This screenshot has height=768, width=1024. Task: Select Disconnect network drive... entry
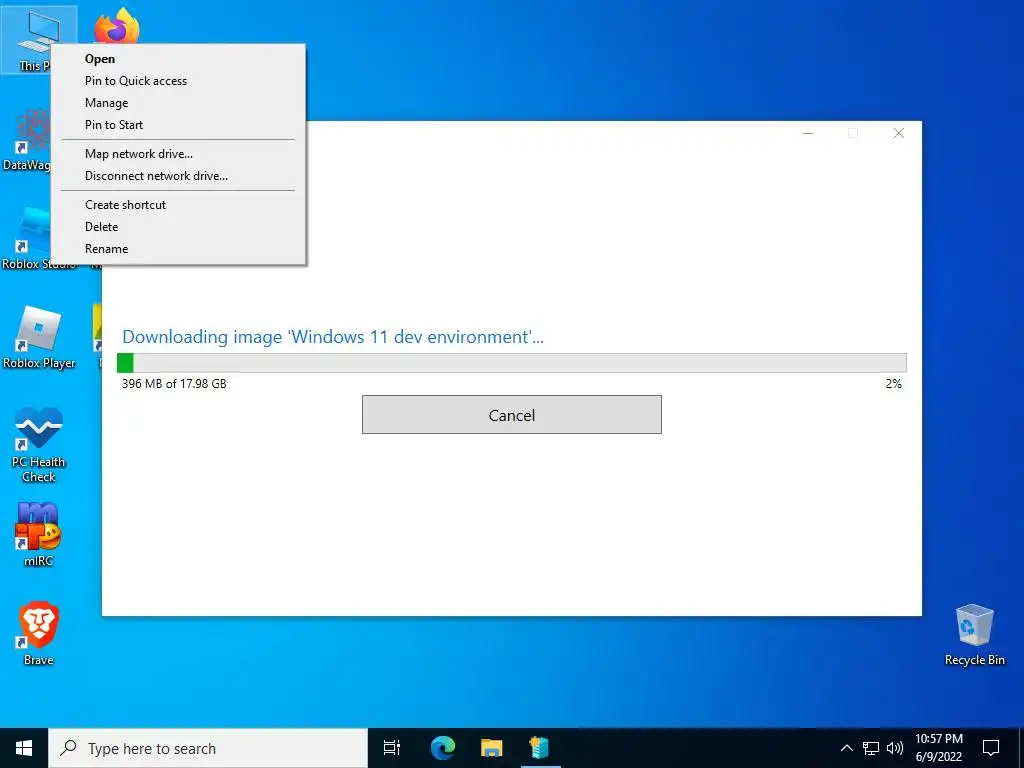178,176
